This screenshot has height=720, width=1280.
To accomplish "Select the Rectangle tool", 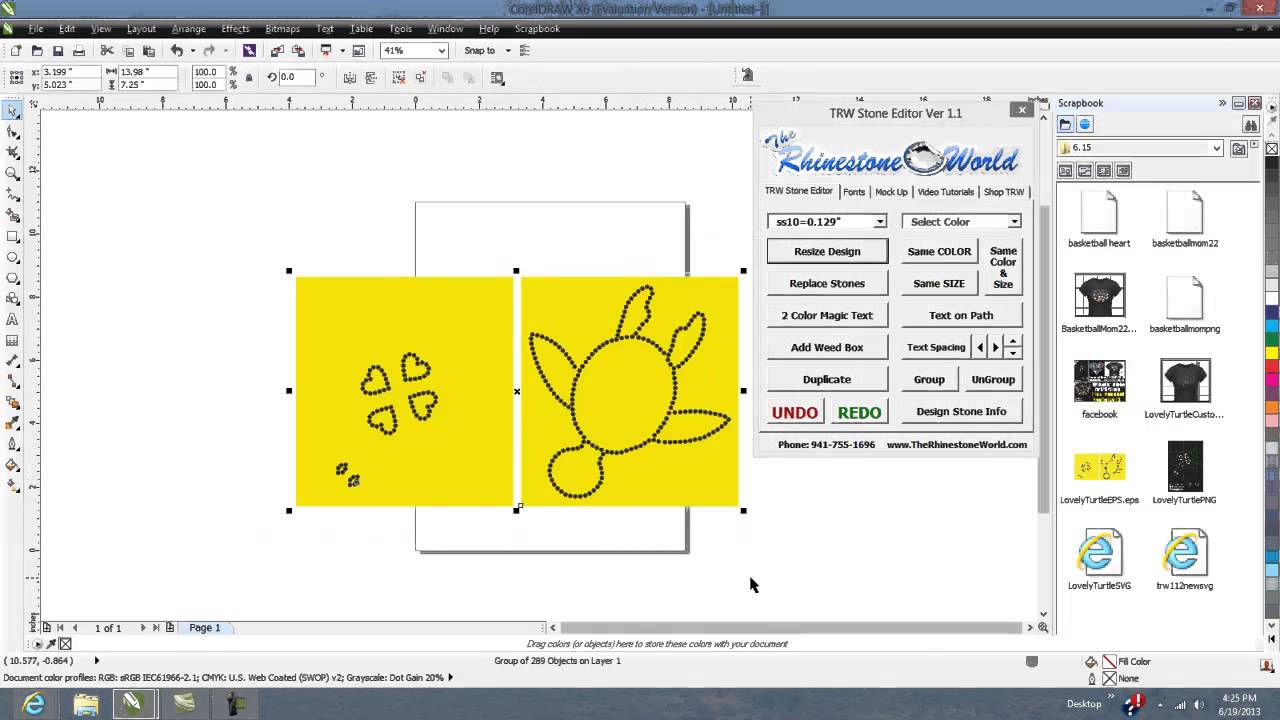I will tap(13, 237).
